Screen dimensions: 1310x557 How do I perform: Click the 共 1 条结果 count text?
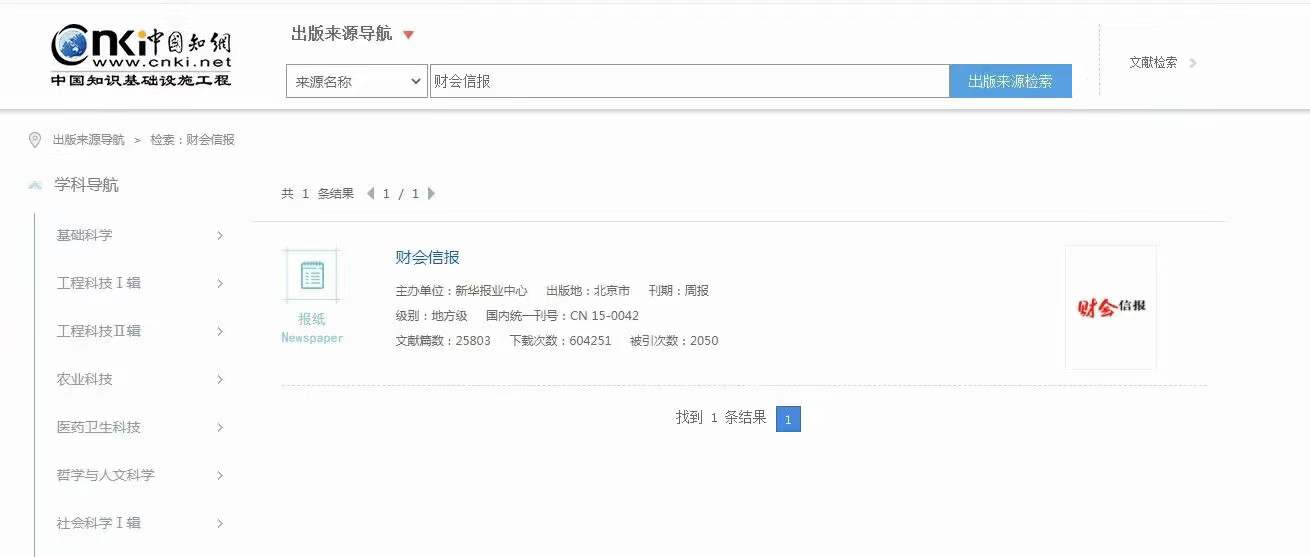point(318,194)
